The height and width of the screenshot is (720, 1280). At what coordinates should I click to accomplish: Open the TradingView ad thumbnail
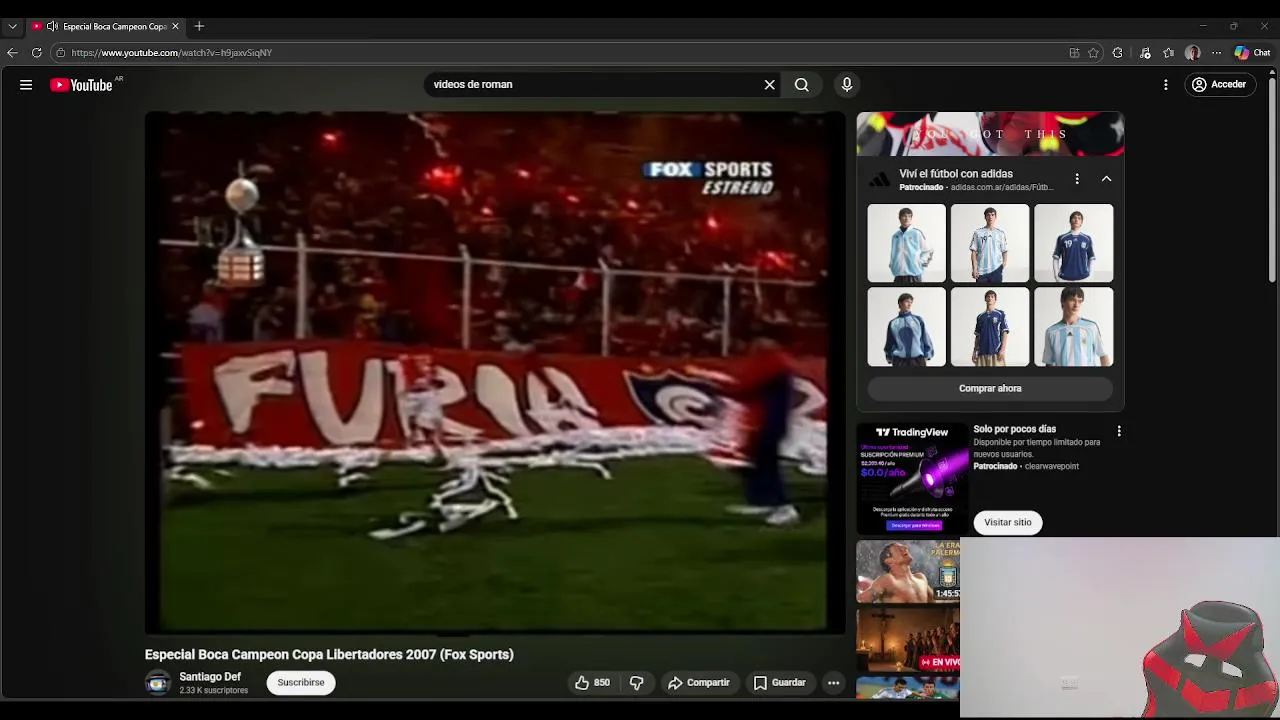tap(912, 479)
